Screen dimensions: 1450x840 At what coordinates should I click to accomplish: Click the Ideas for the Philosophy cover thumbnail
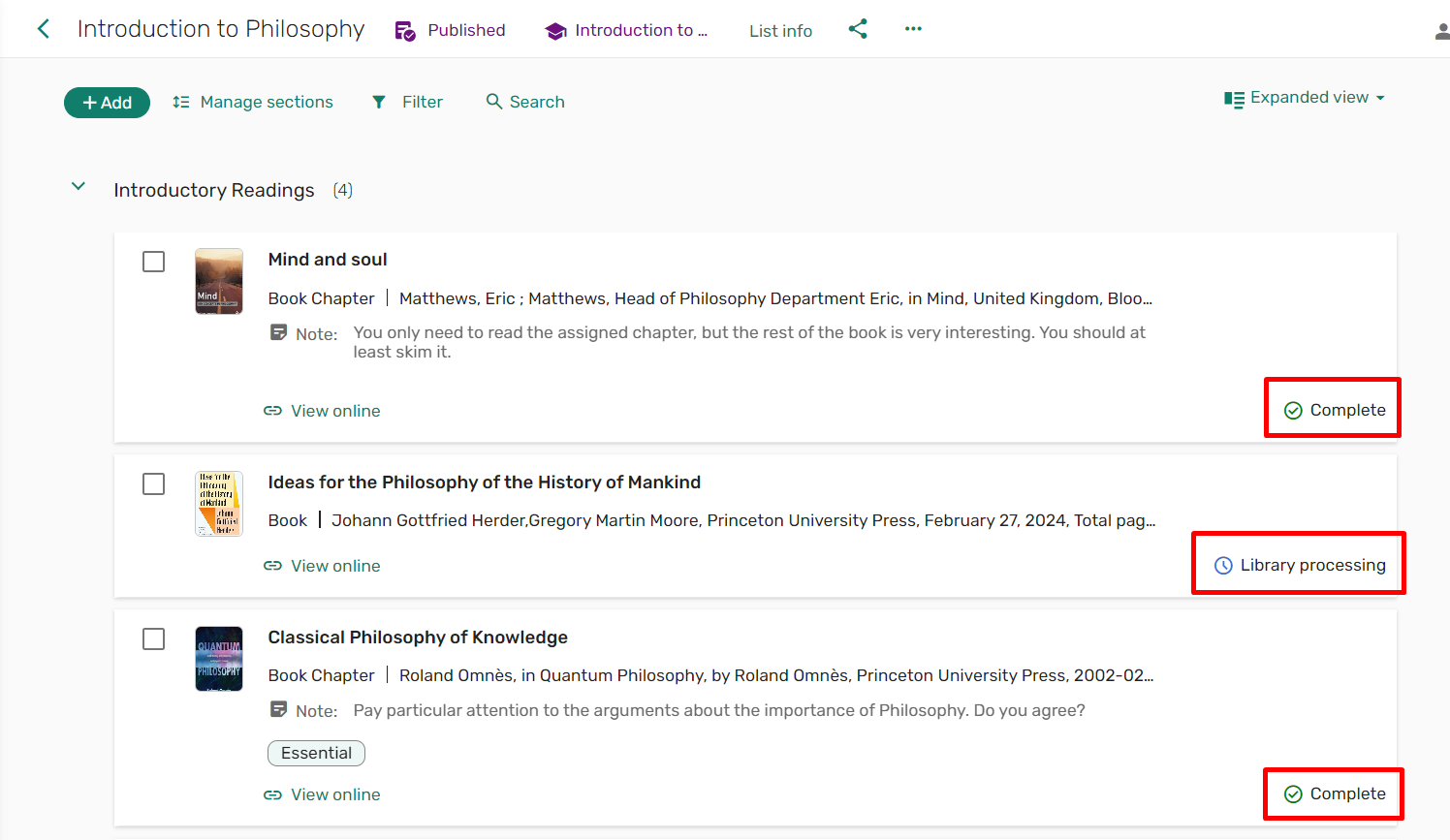(x=219, y=504)
